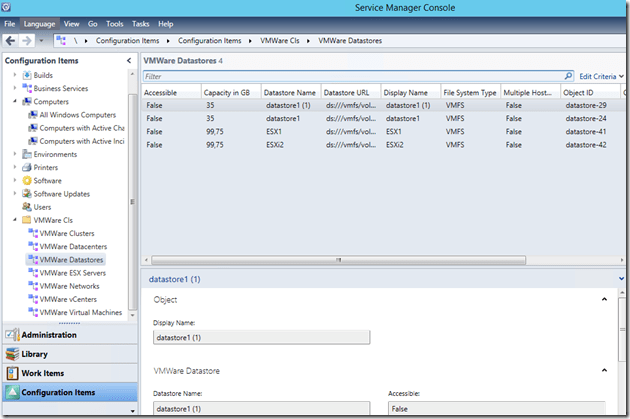Screen dimensions: 630x419
Task: Click the Administration workspace icon
Action: (11, 335)
